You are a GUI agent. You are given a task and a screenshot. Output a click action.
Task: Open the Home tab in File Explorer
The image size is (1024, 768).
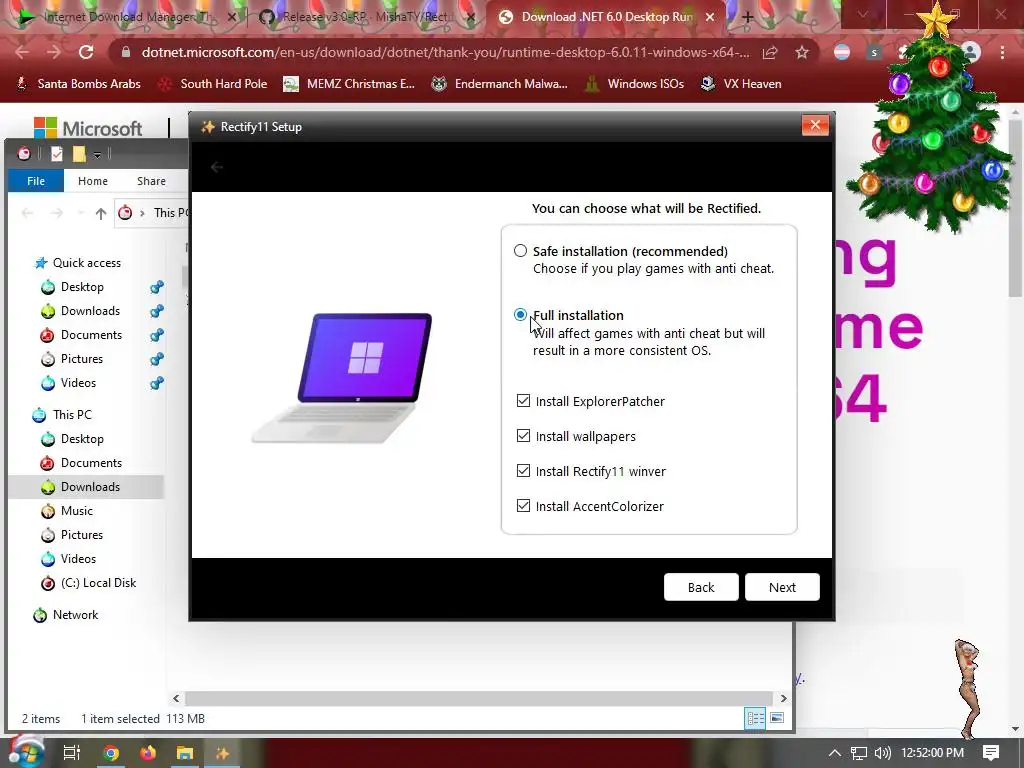(93, 181)
